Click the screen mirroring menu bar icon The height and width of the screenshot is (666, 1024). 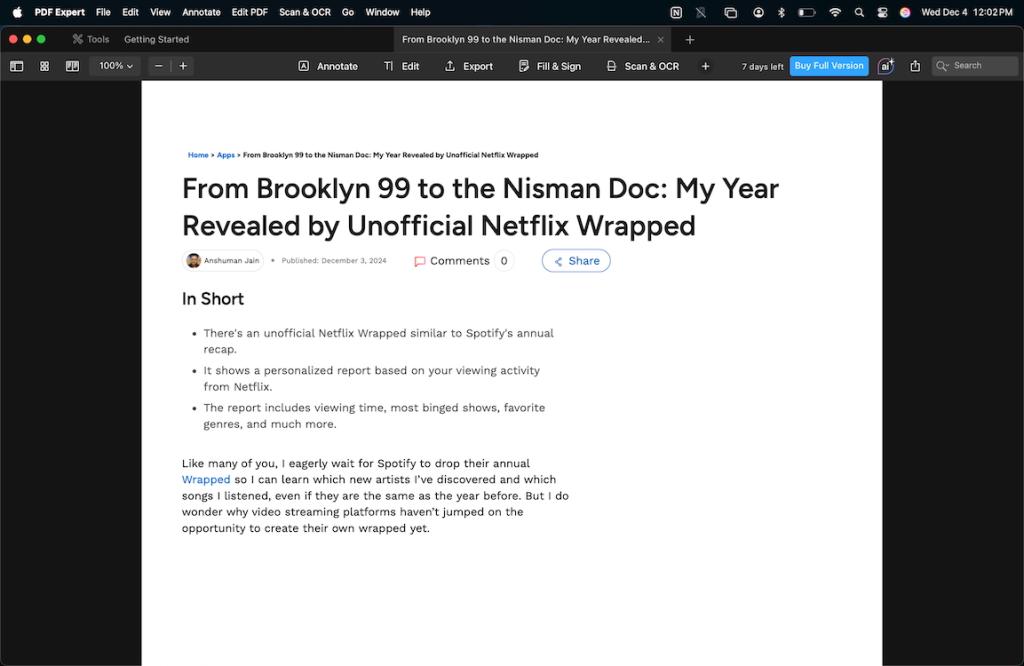pos(731,12)
